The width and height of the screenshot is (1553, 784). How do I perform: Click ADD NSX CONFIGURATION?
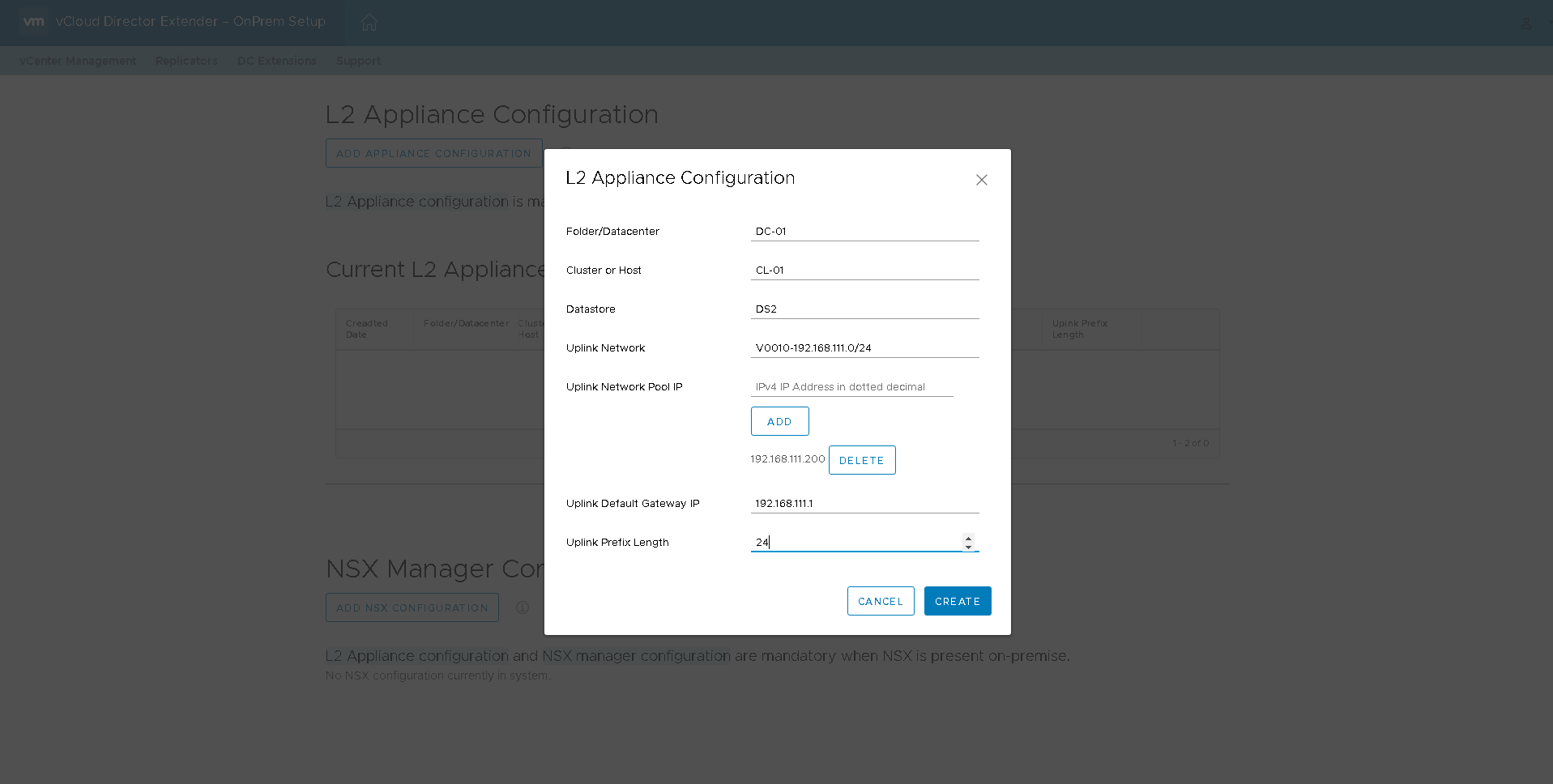[x=412, y=607]
